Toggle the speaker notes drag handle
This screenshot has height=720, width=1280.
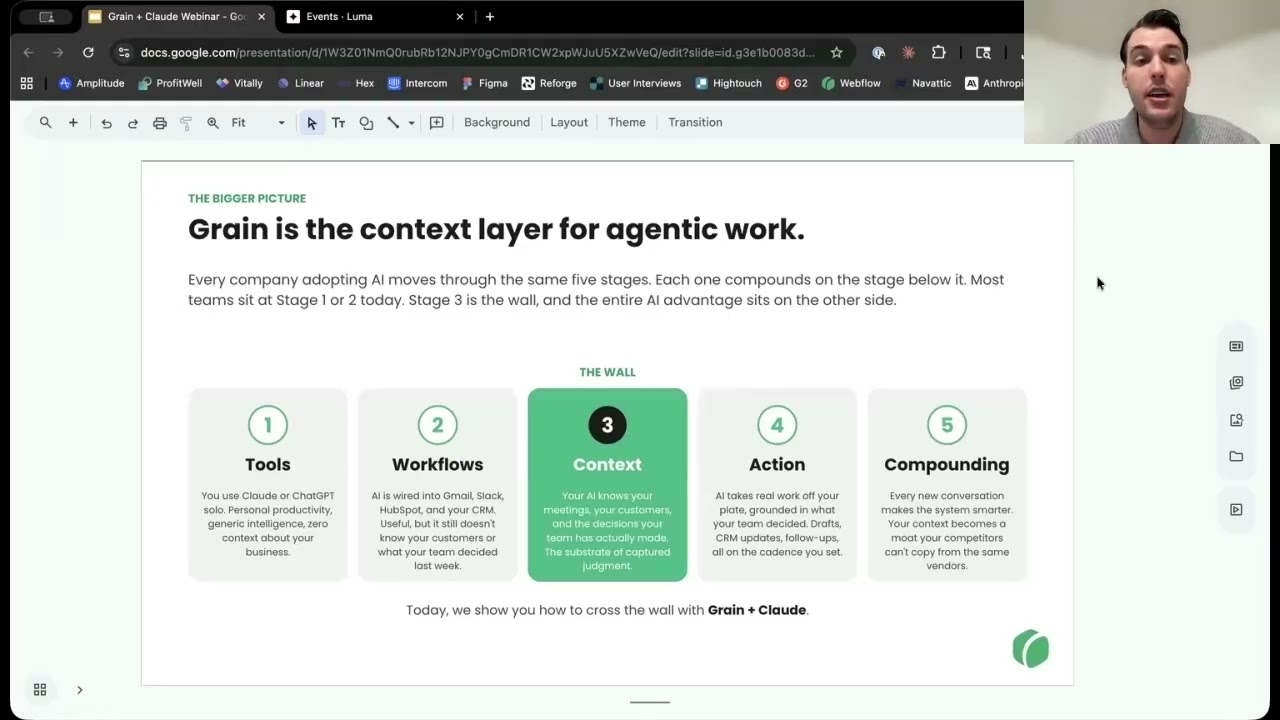coord(650,702)
